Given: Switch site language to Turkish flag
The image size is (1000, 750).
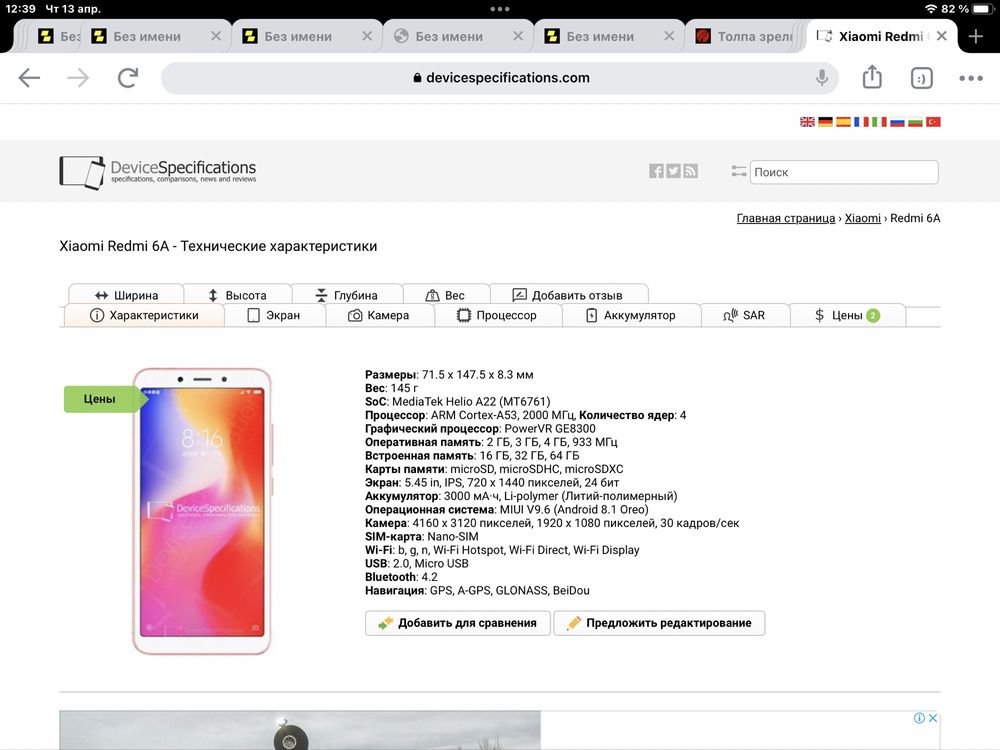Looking at the screenshot, I should 933,122.
